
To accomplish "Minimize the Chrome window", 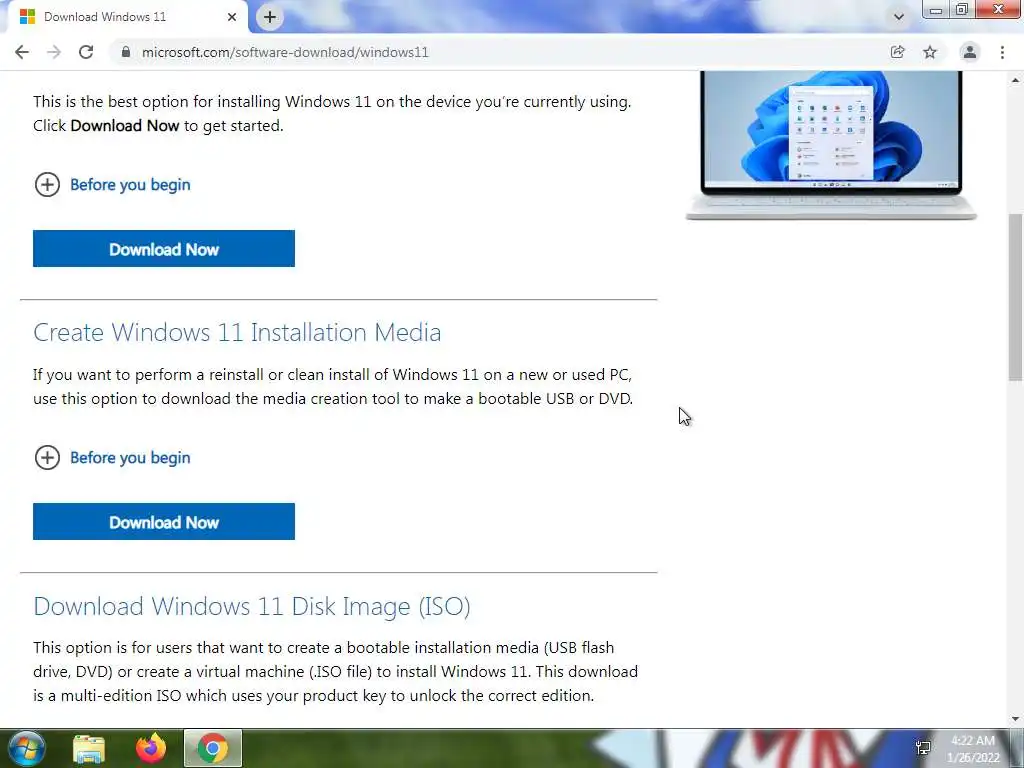I will (935, 10).
